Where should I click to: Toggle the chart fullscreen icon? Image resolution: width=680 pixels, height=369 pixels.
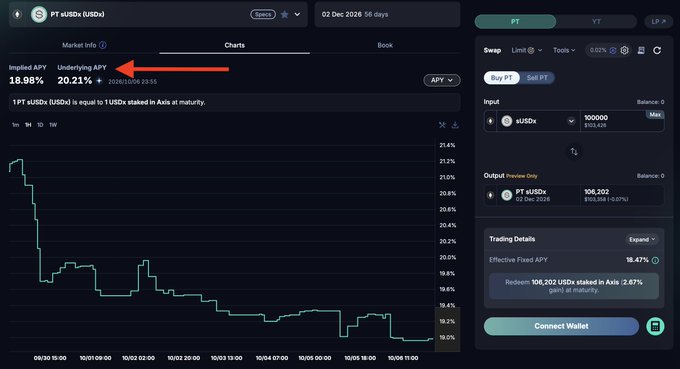coord(442,125)
